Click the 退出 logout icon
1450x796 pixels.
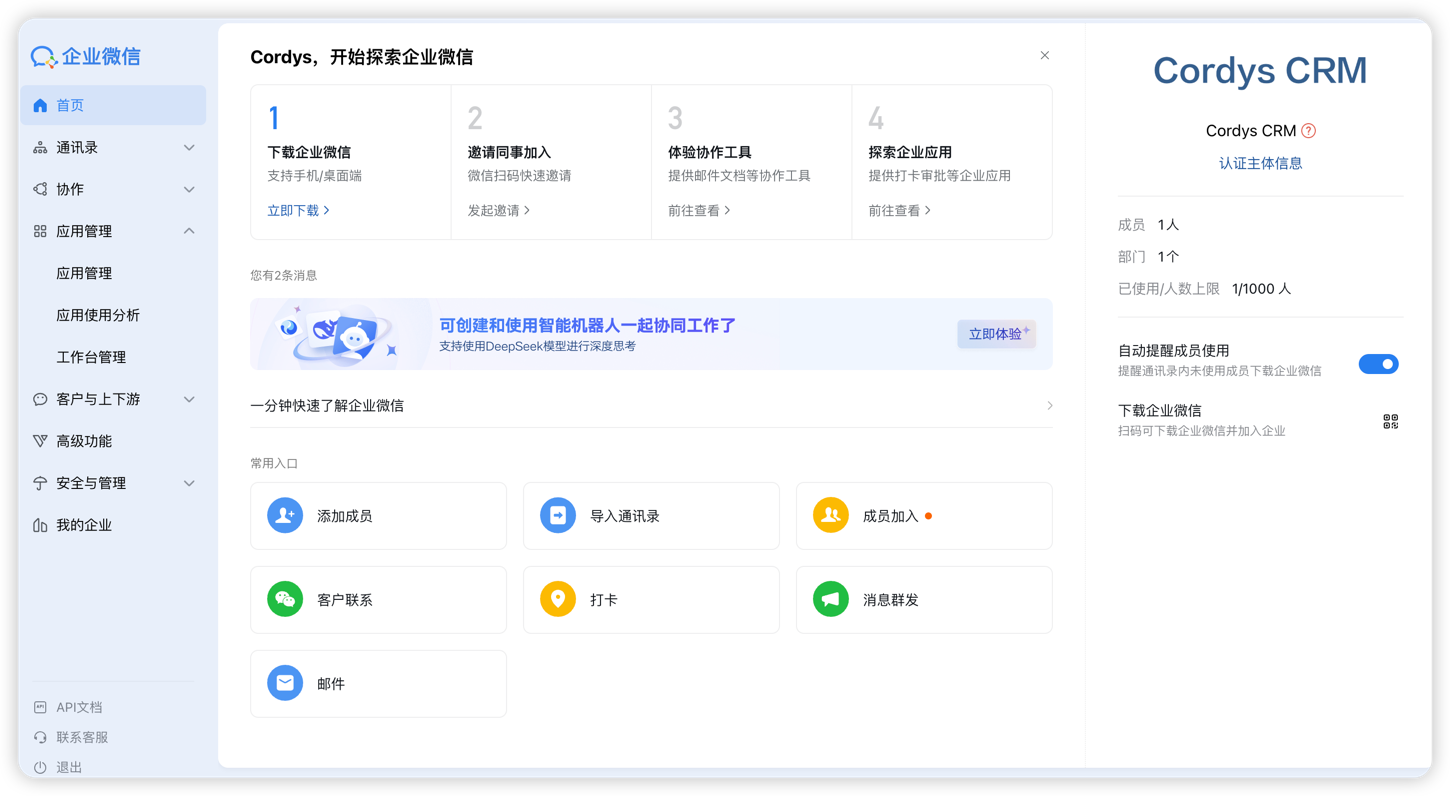[38, 767]
